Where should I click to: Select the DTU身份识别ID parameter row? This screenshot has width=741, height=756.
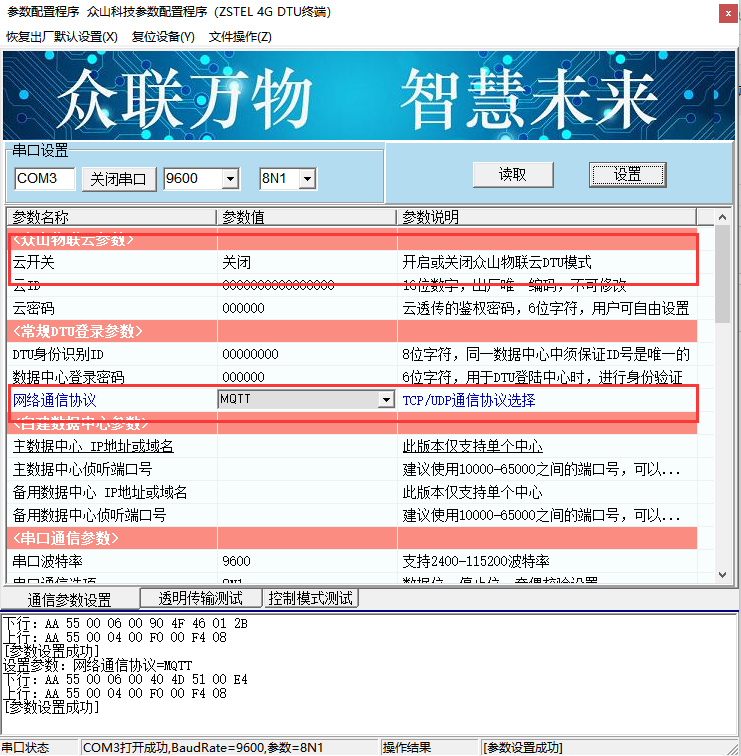[x=352, y=354]
